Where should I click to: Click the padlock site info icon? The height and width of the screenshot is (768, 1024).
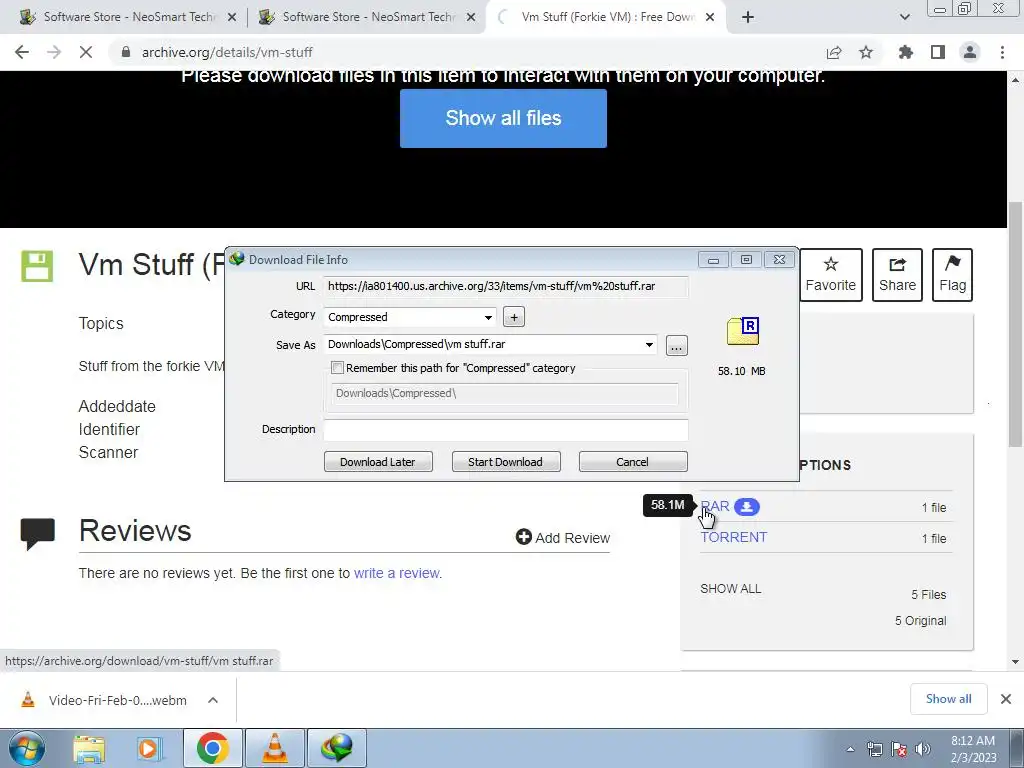[126, 52]
